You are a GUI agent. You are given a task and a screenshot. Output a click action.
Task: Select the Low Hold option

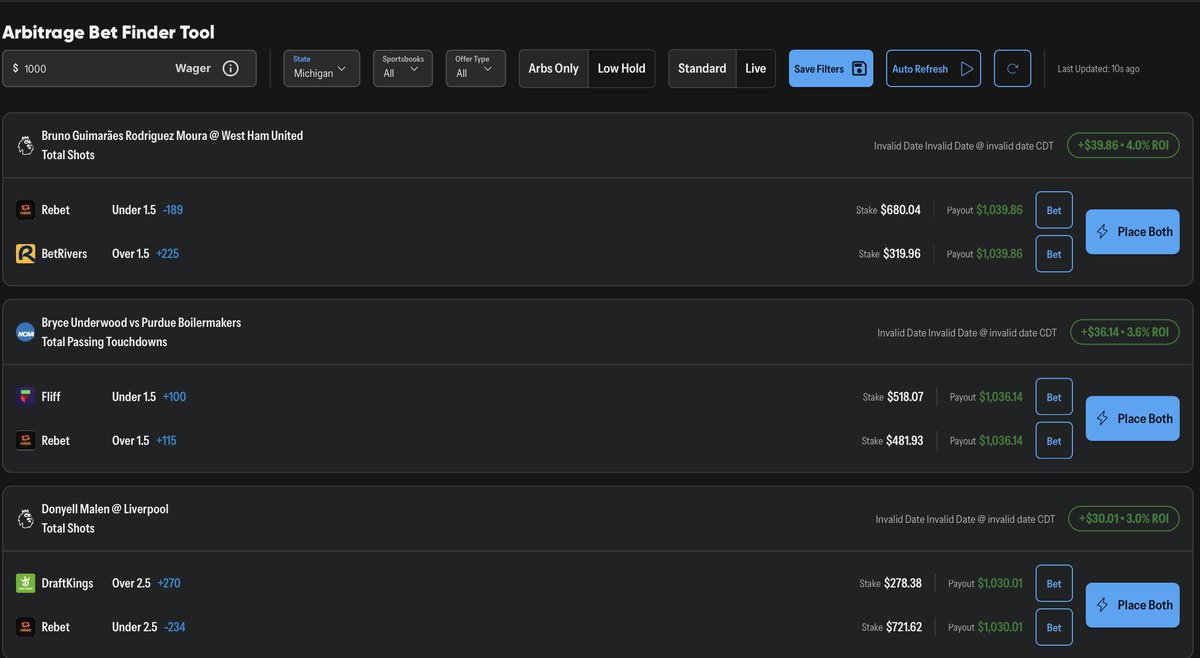click(x=621, y=69)
